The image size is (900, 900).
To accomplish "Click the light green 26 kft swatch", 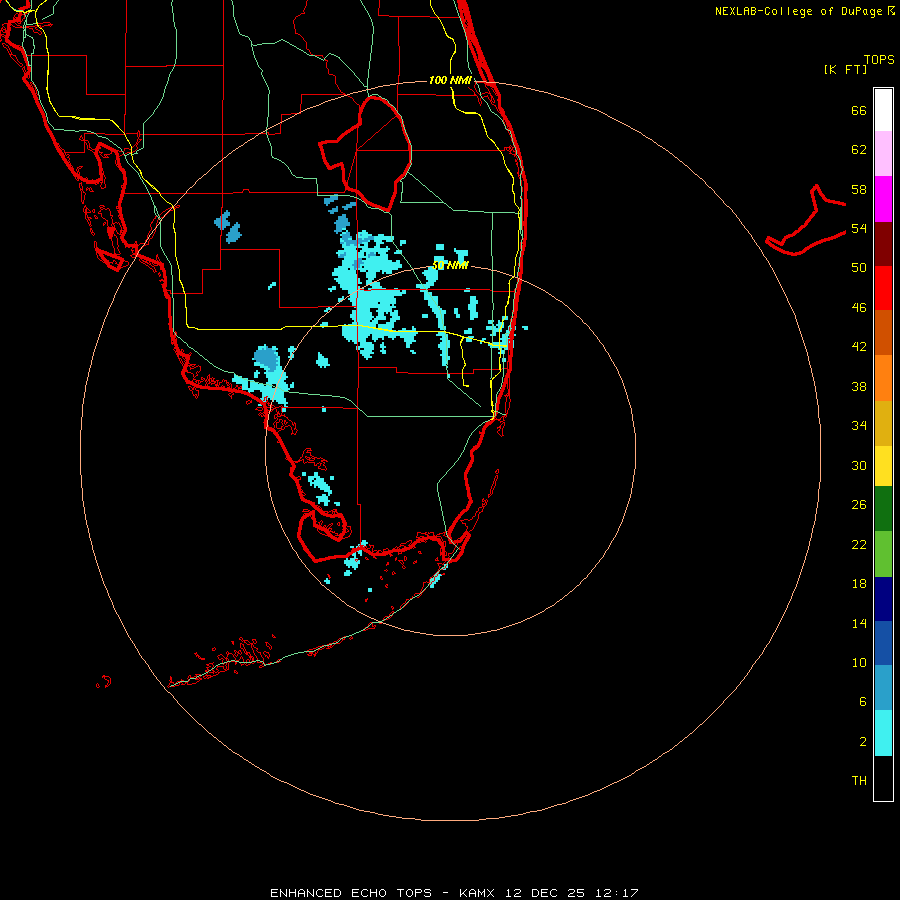I will pos(883,554).
